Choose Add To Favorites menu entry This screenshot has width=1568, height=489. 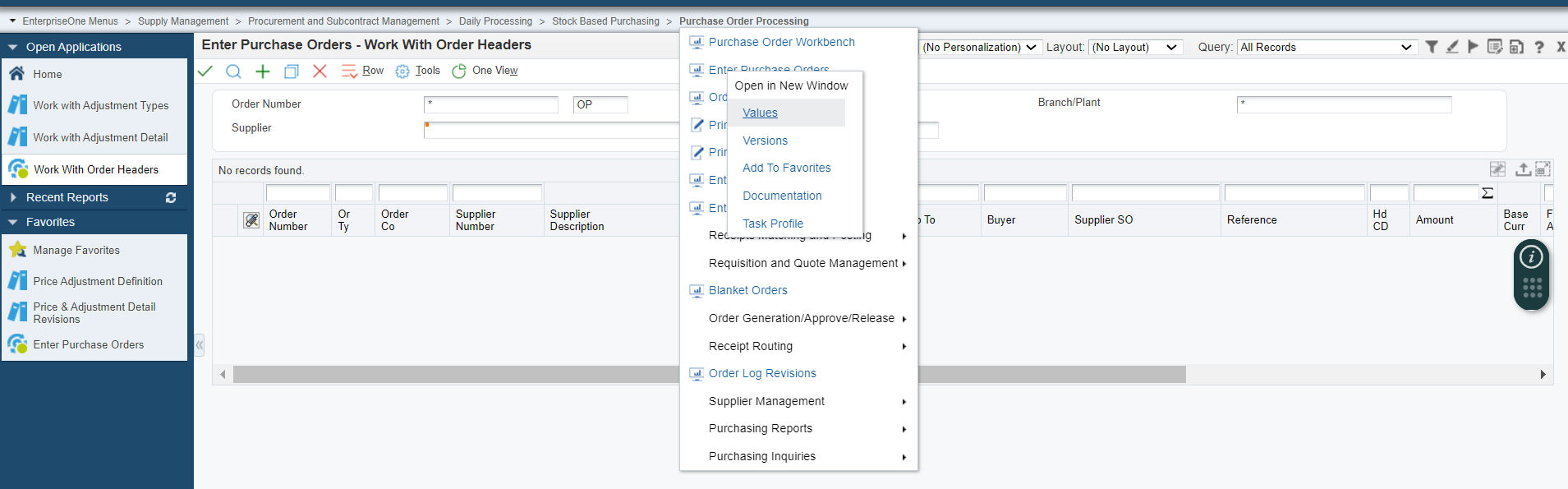(x=786, y=168)
